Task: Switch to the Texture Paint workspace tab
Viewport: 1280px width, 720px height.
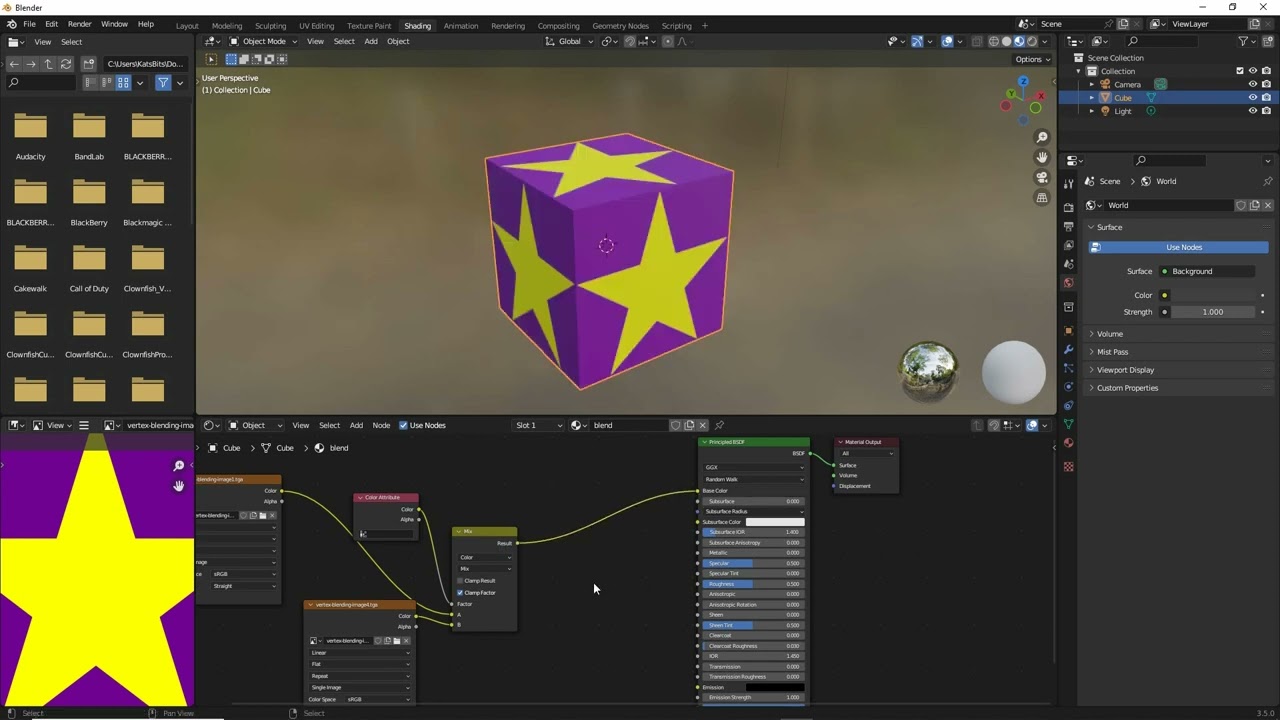Action: point(369,26)
